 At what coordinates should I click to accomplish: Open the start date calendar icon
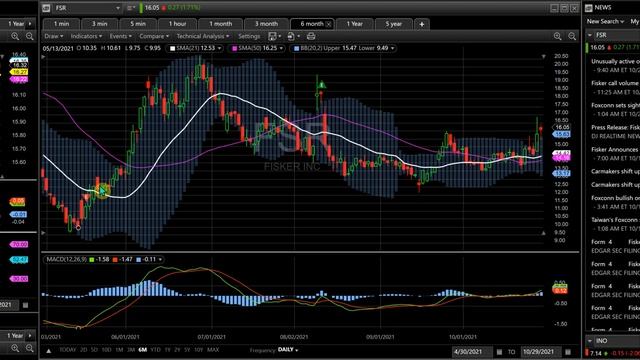coord(500,351)
